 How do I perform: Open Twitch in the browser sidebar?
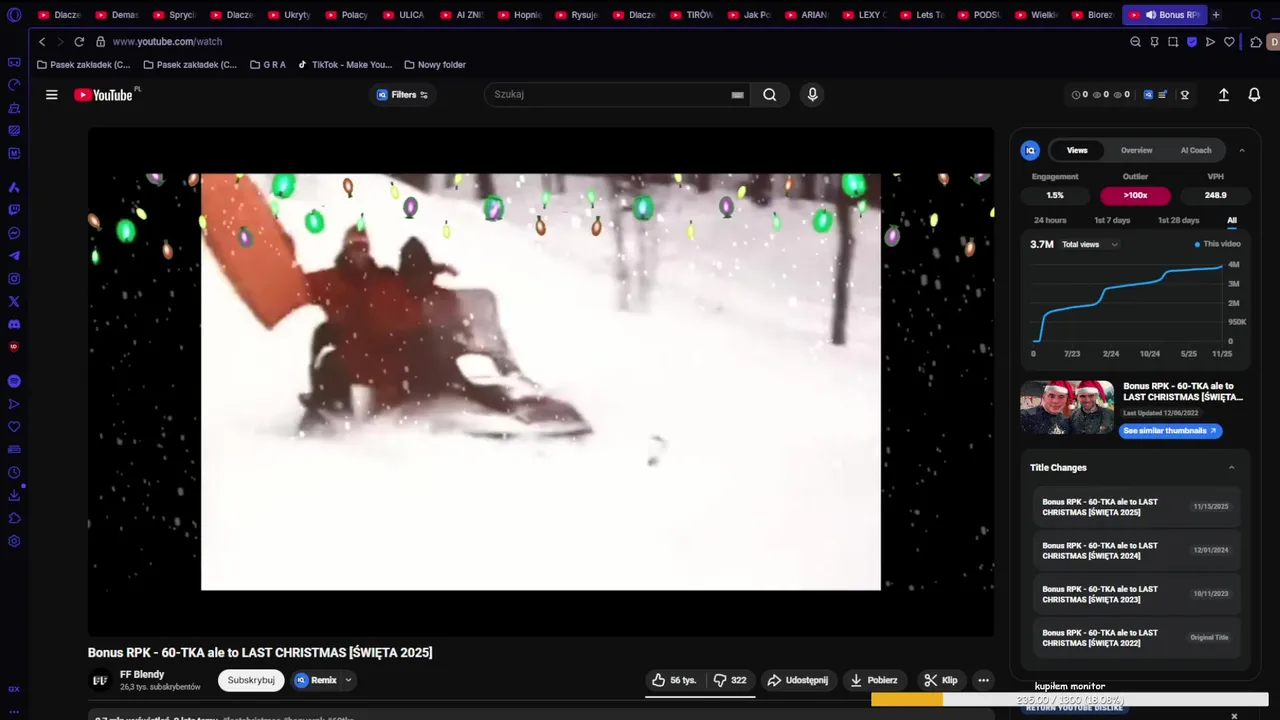[14, 210]
